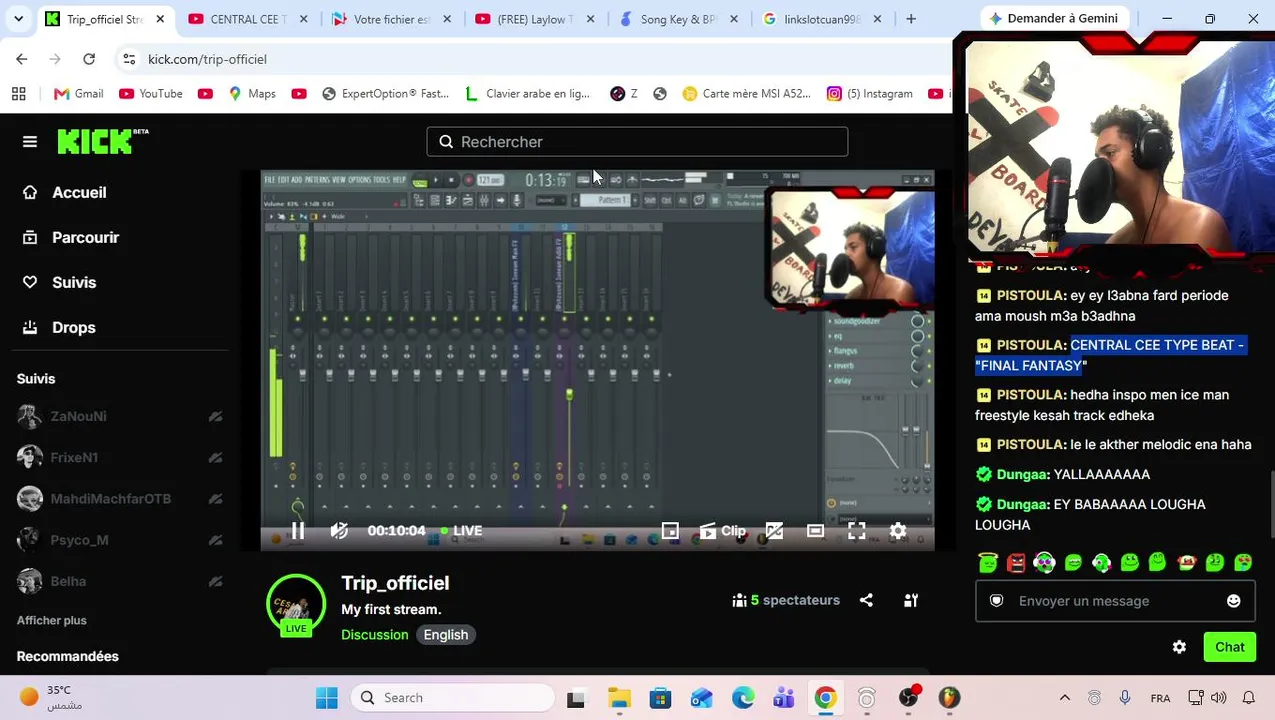
Task: Click the English language tag
Action: click(x=446, y=635)
